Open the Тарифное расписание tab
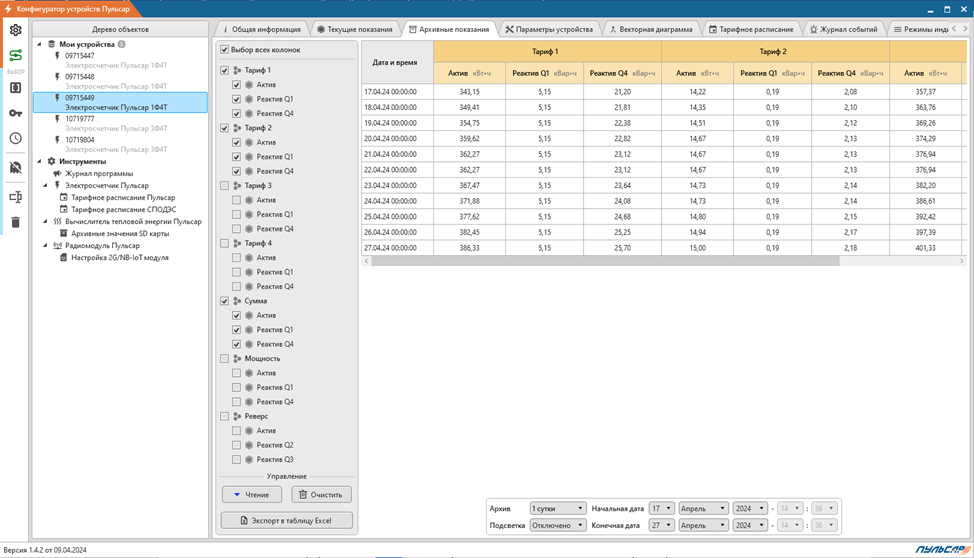This screenshot has width=974, height=558. tap(752, 29)
